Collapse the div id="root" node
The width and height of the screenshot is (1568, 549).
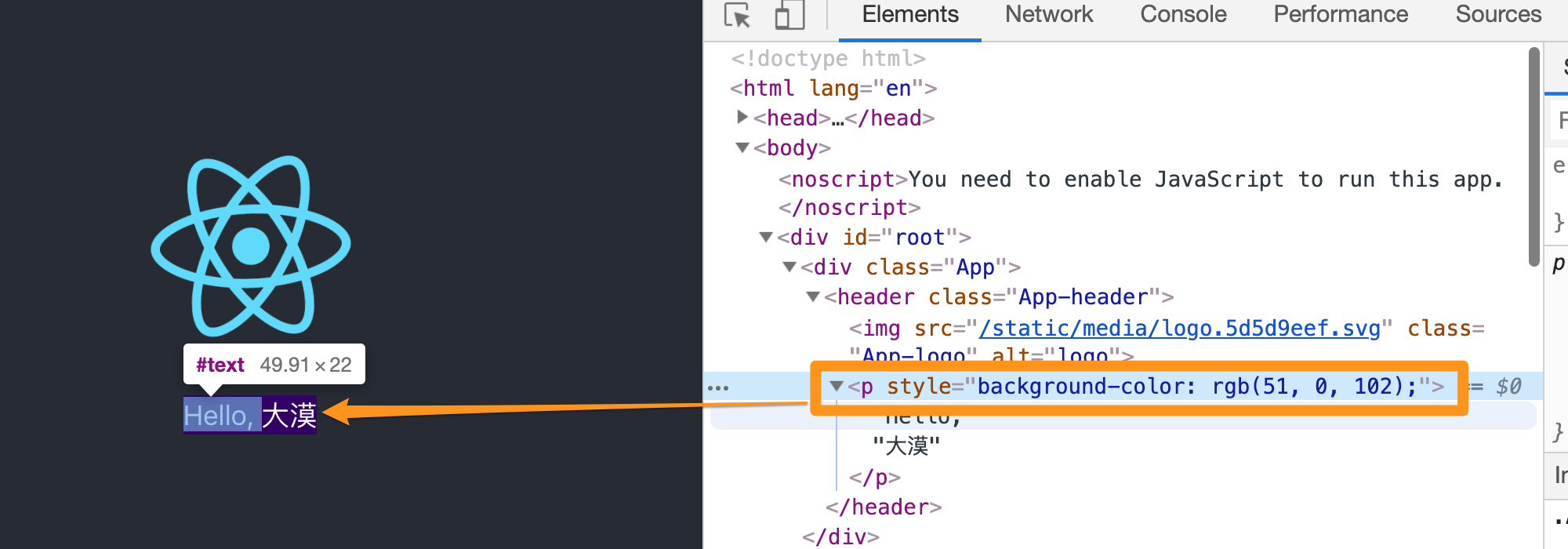[766, 237]
